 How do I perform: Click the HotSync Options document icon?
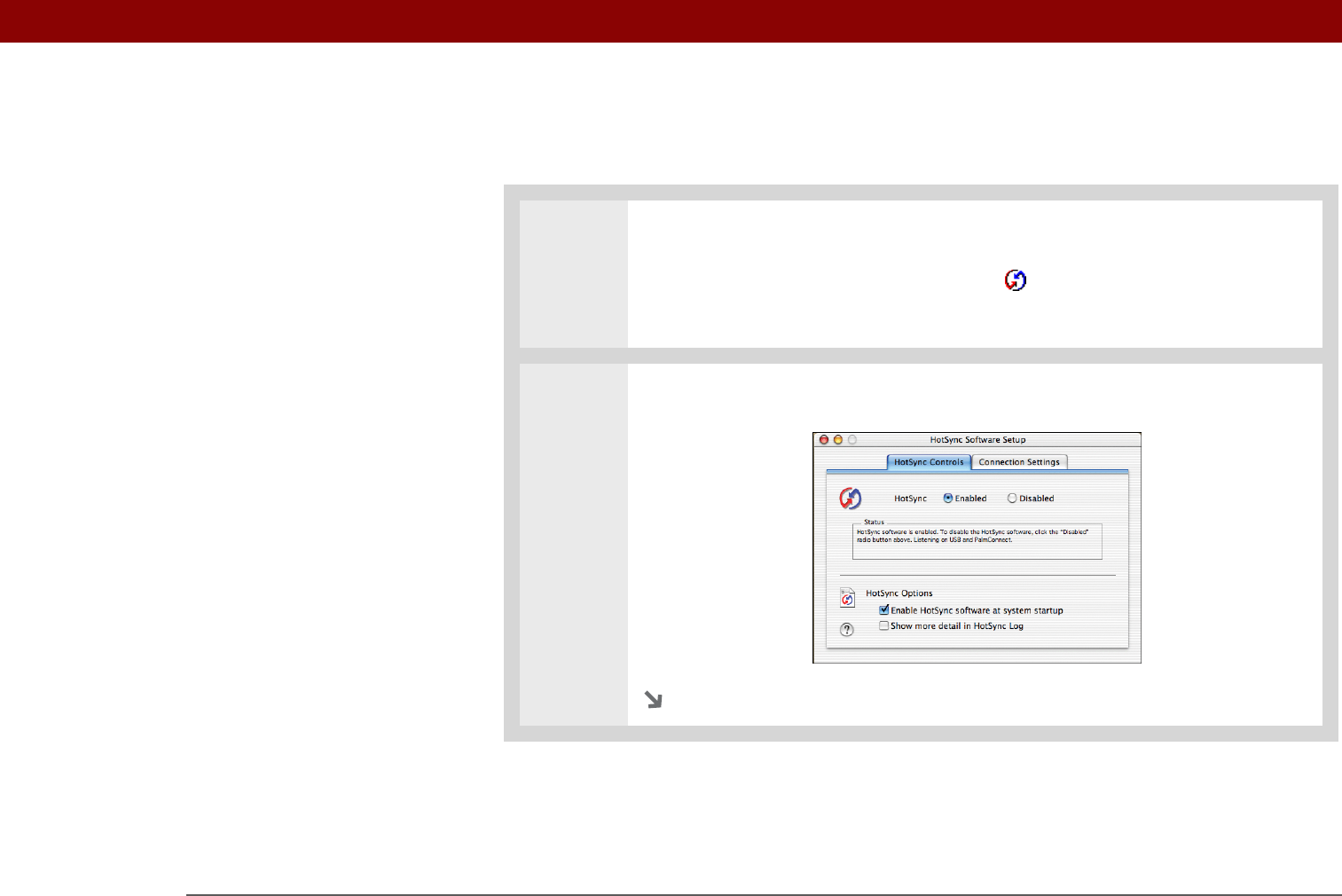[848, 597]
